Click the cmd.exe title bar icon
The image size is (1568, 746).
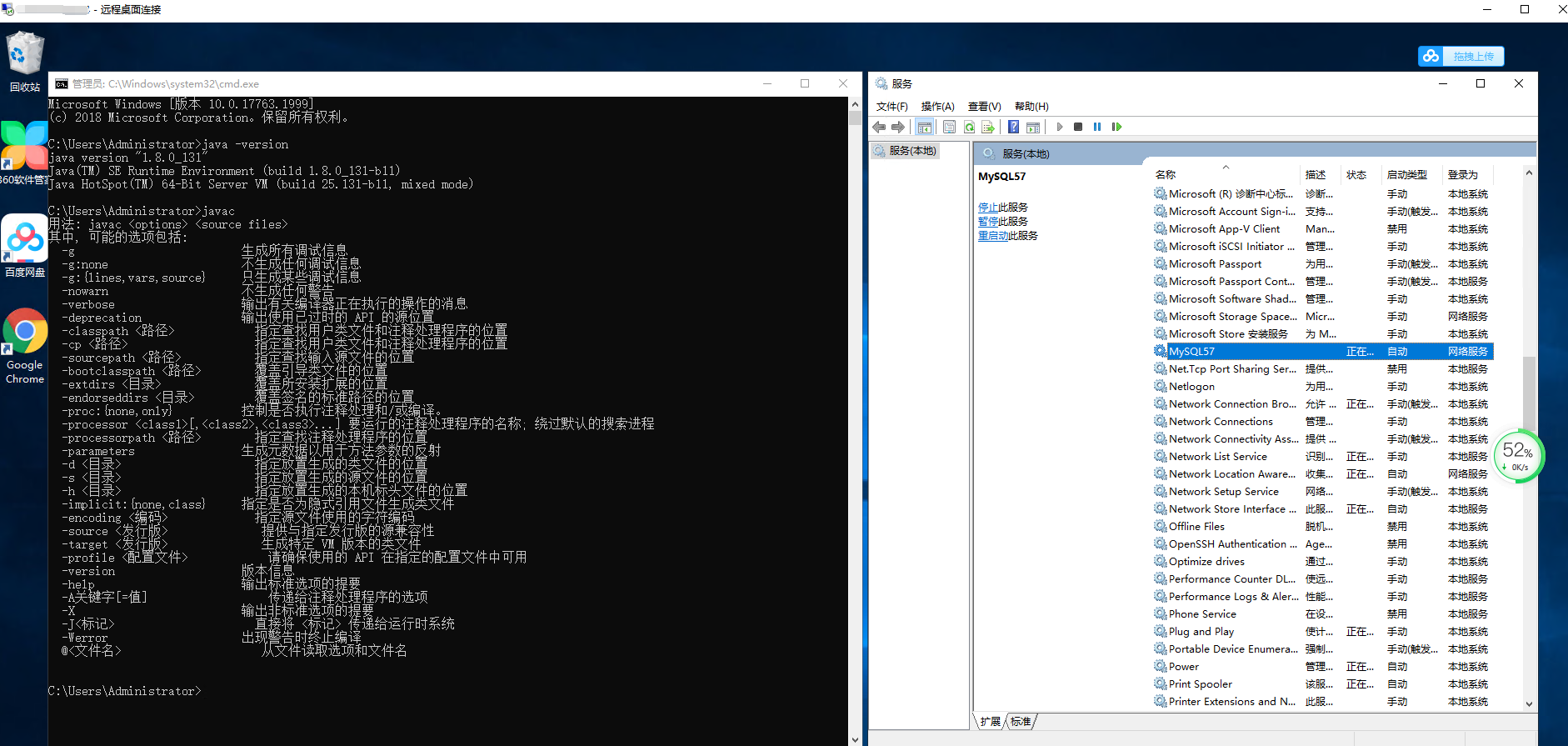62,83
